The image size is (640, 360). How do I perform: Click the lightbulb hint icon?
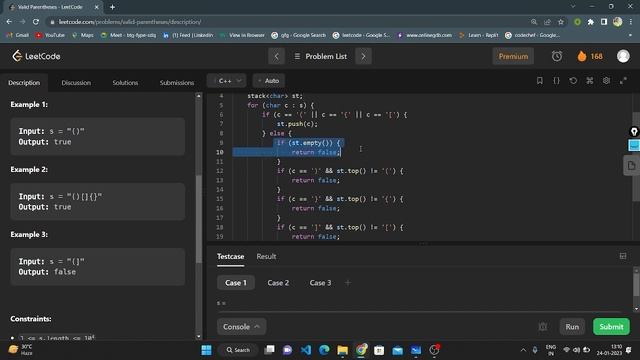(x=634, y=131)
